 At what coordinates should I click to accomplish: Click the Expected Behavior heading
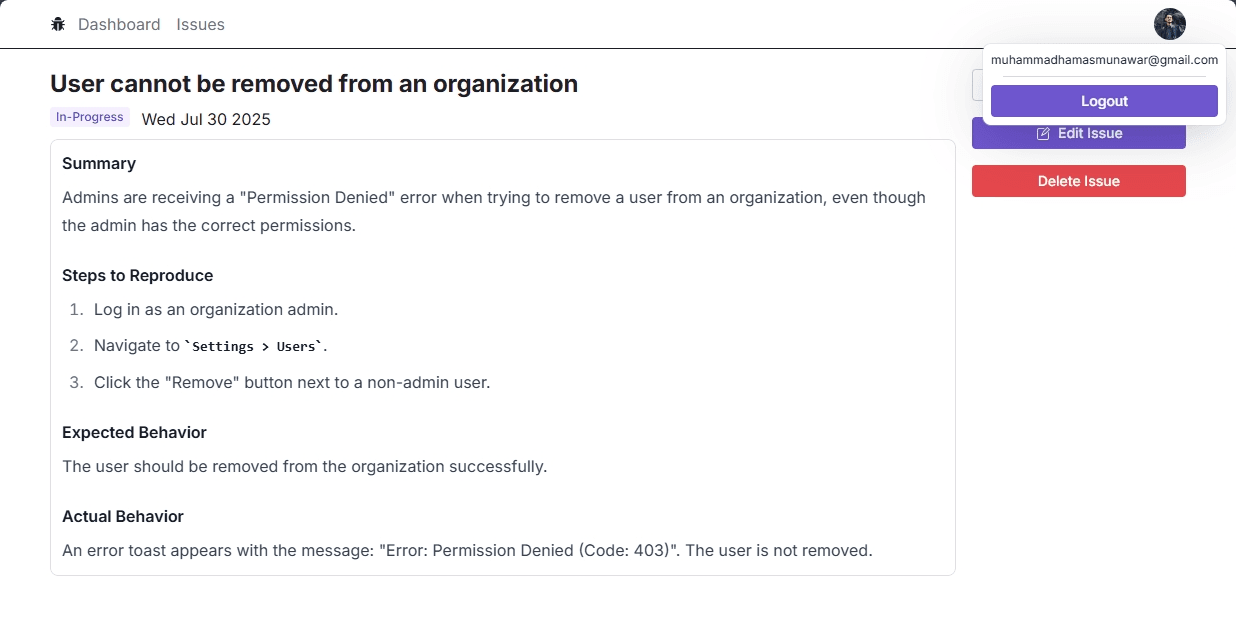134,432
